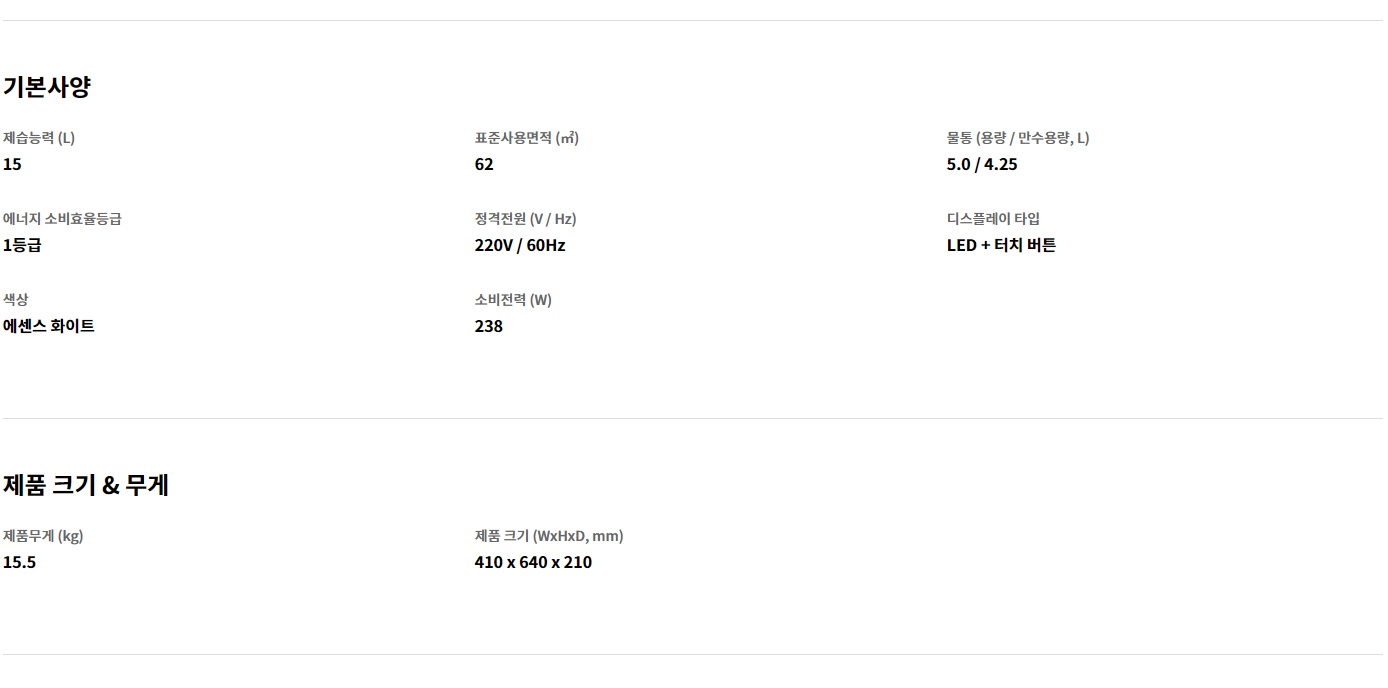Click the 소비전력 (W) label
This screenshot has width=1388, height=688.
click(x=513, y=300)
